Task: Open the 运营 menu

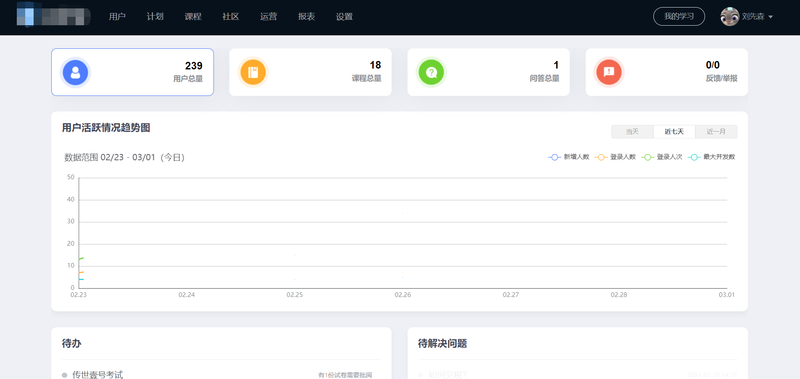Action: (268, 16)
